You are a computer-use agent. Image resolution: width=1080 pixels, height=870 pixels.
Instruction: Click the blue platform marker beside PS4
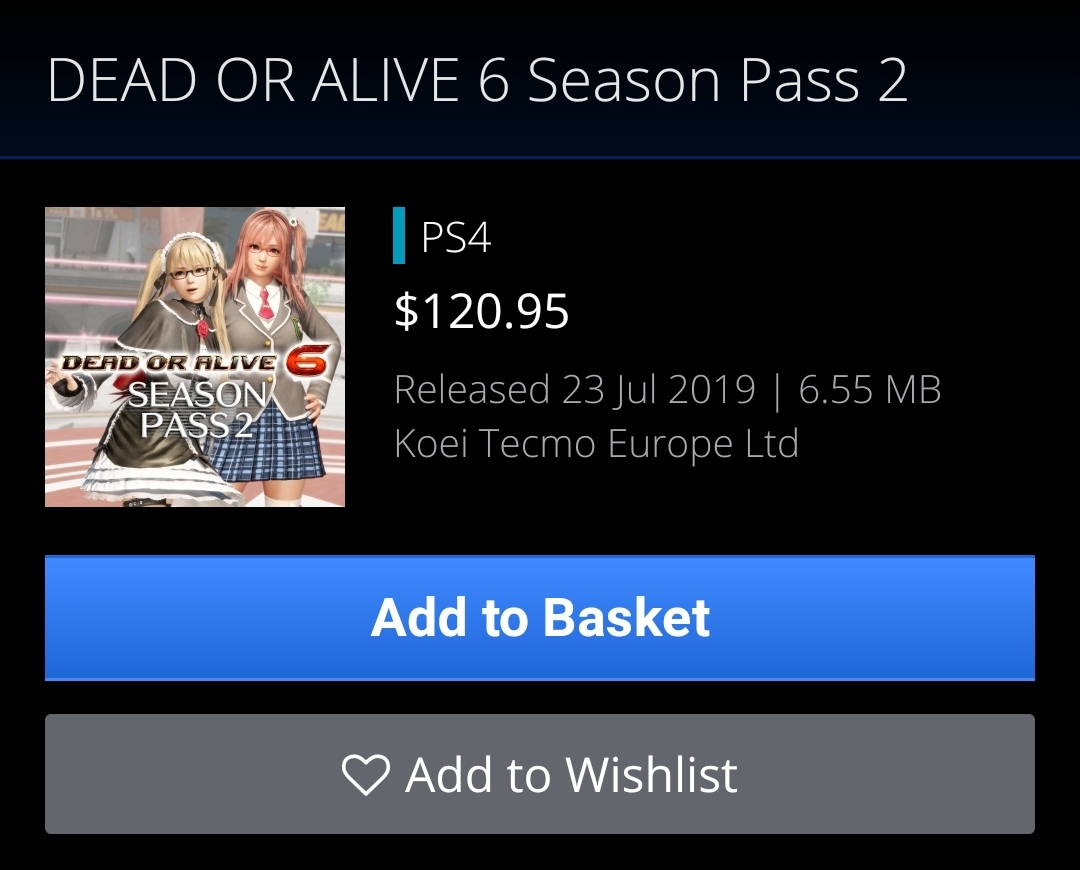click(399, 236)
